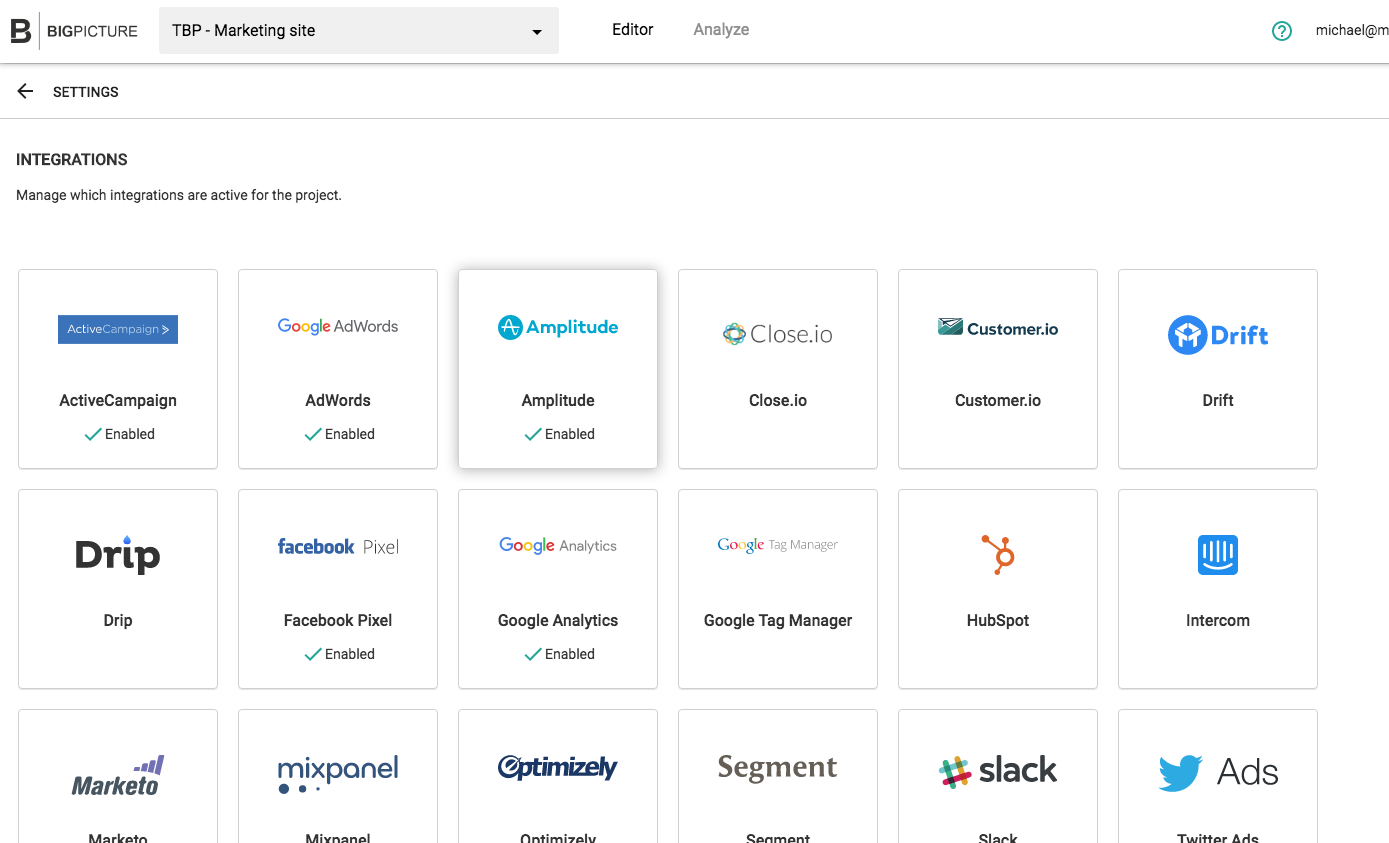Open the TBP - Marketing site project dropdown
The height and width of the screenshot is (843, 1389).
click(x=358, y=31)
